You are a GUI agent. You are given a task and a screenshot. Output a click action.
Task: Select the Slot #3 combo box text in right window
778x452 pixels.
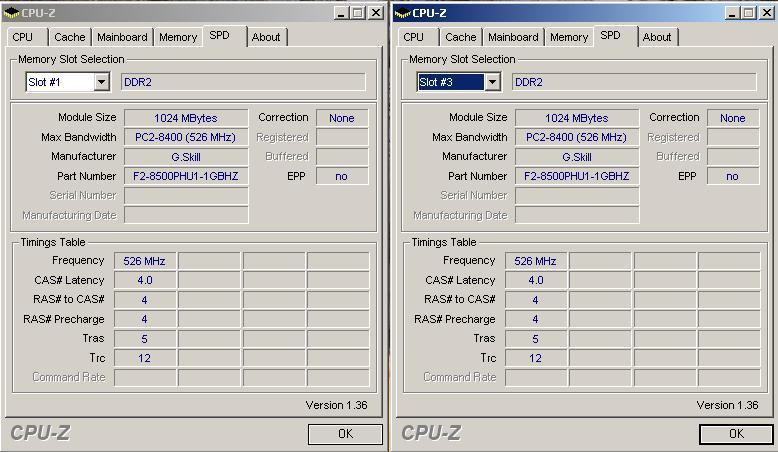(451, 82)
